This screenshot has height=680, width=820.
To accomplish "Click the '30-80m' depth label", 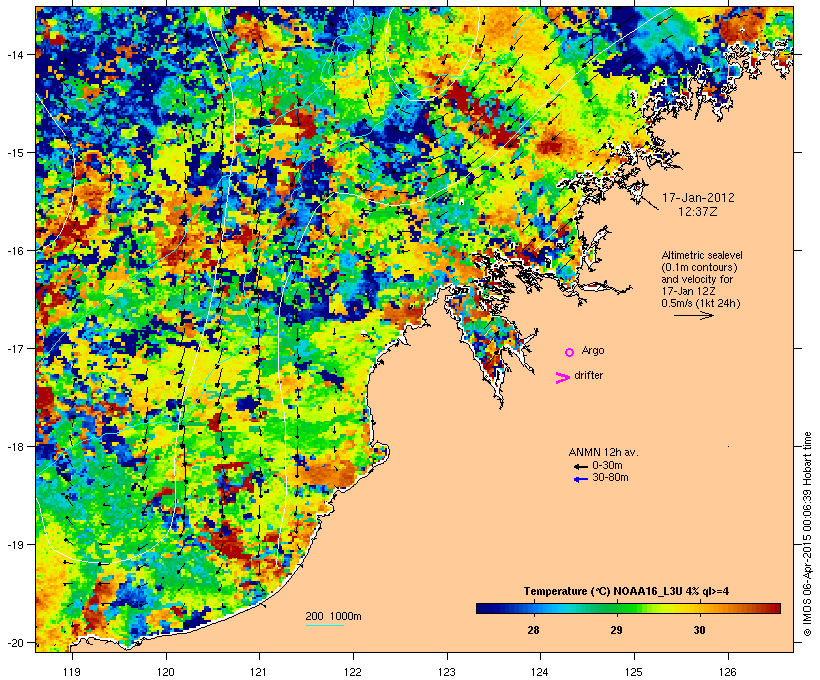I will pyautogui.click(x=610, y=478).
